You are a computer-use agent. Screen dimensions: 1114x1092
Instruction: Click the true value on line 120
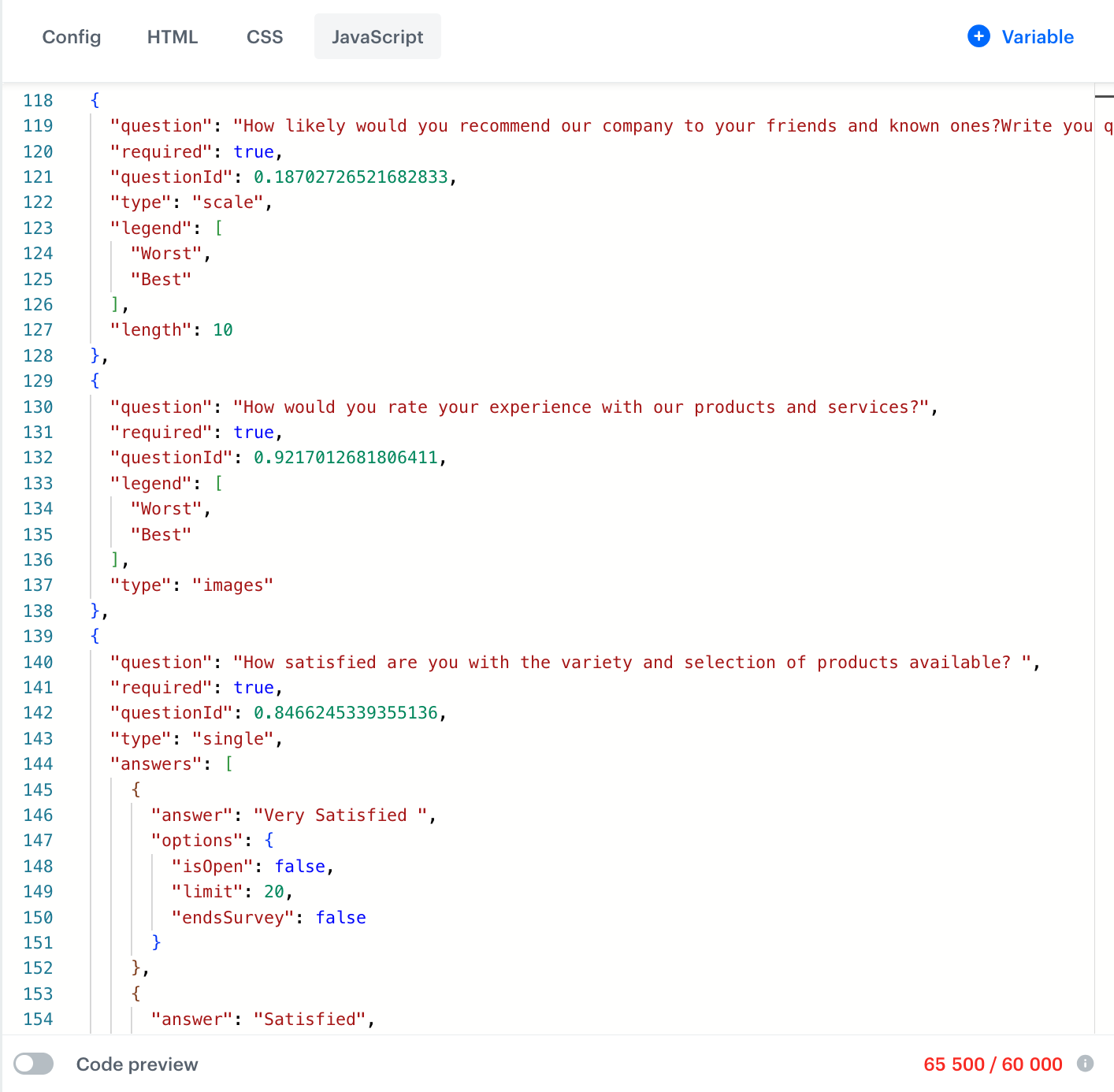coord(254,151)
